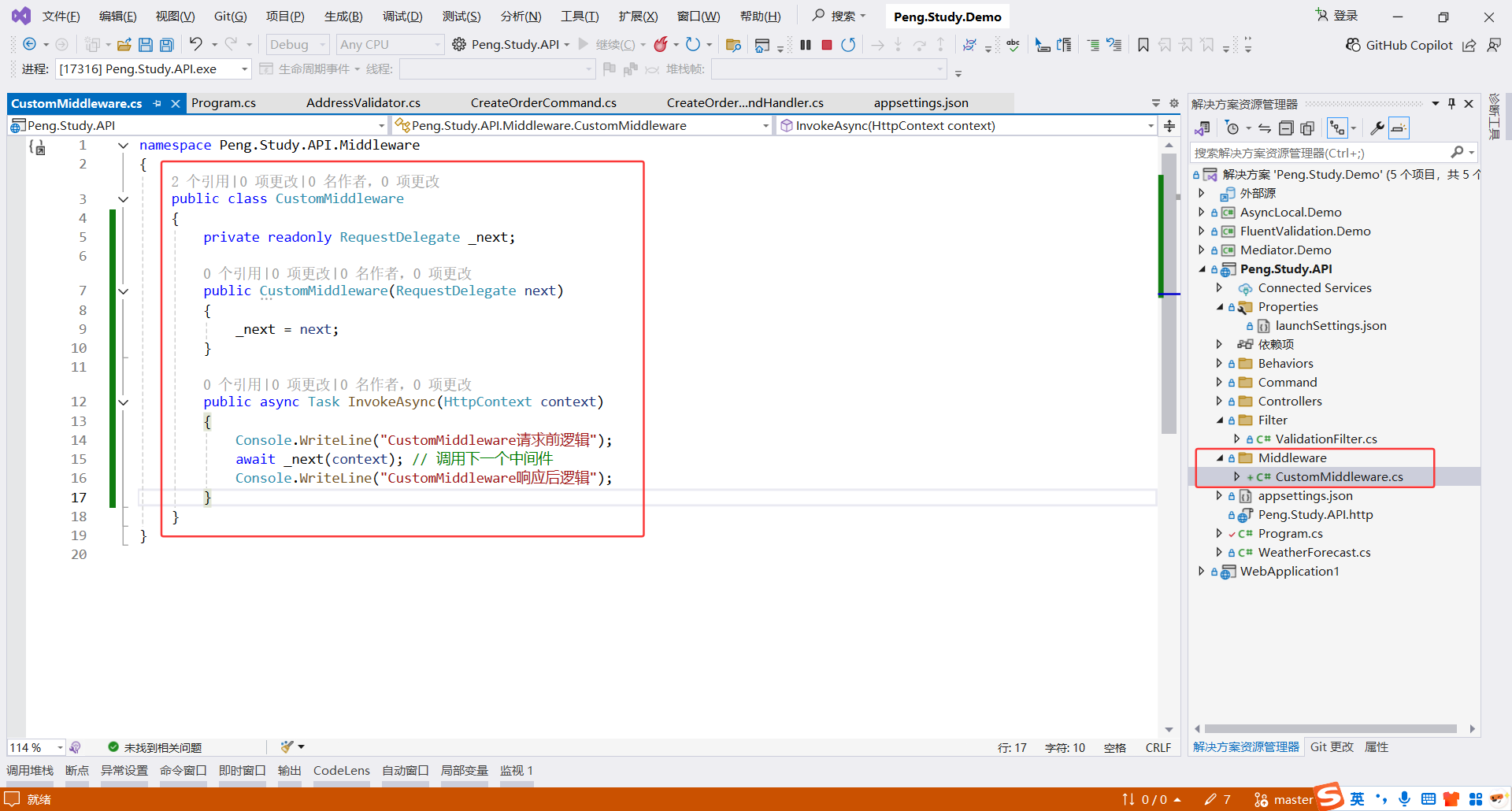Open the 调试(D) menu
The height and width of the screenshot is (811, 1512).
(x=402, y=17)
